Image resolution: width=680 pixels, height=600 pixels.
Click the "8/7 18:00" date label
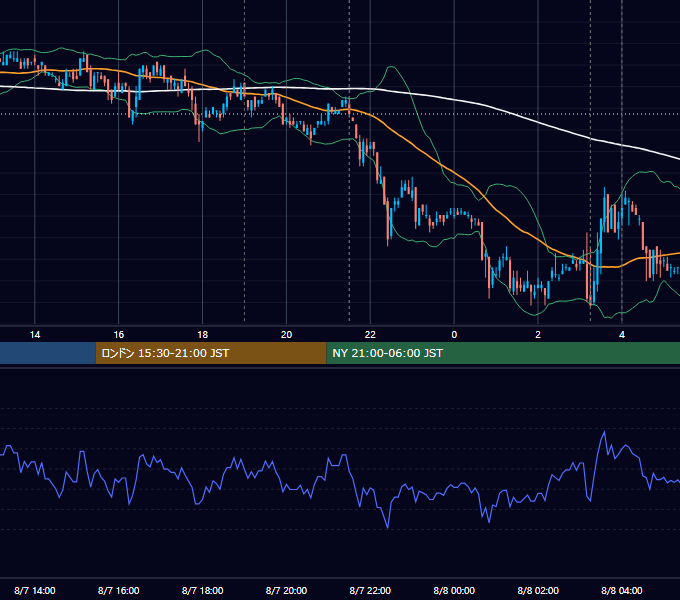coord(203,590)
